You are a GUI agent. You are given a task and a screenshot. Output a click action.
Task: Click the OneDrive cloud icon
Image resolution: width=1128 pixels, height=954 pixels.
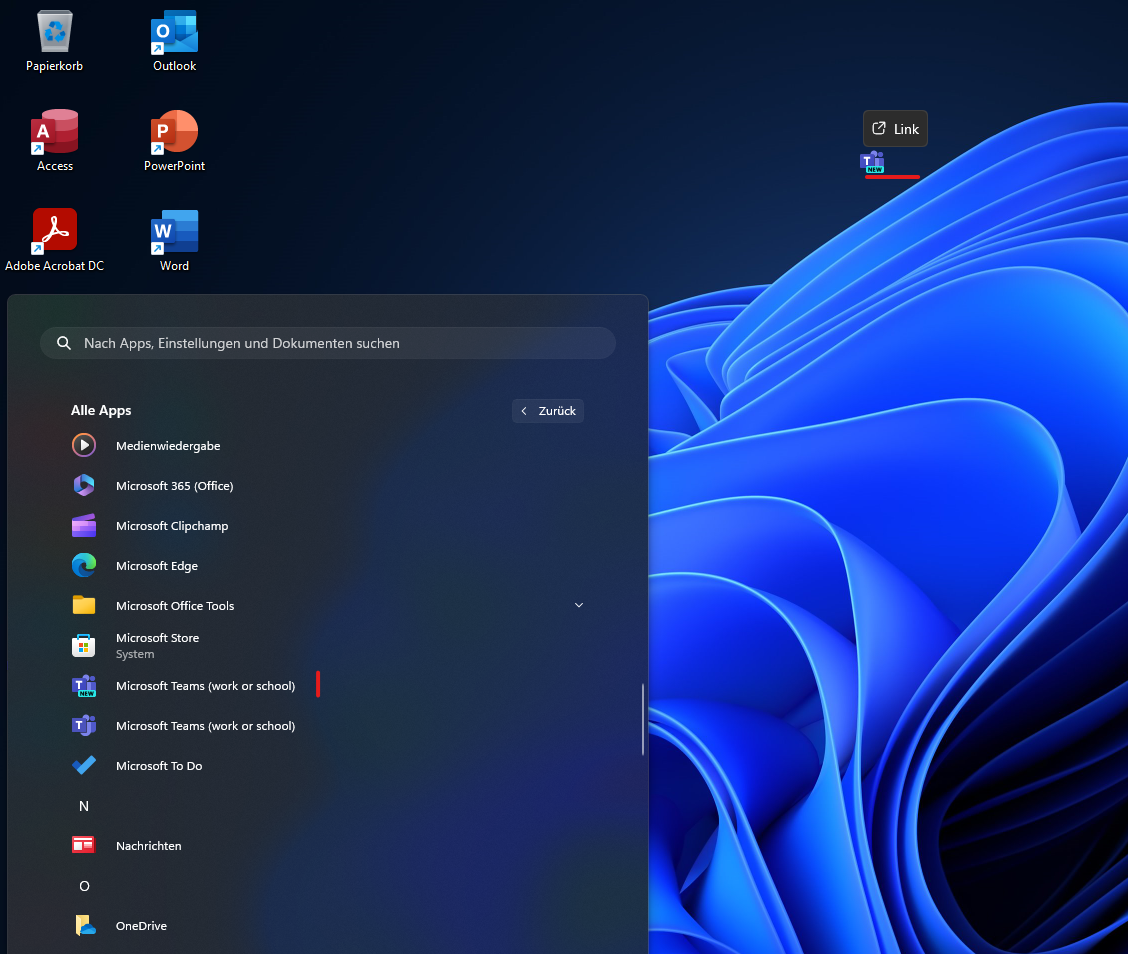coord(84,926)
